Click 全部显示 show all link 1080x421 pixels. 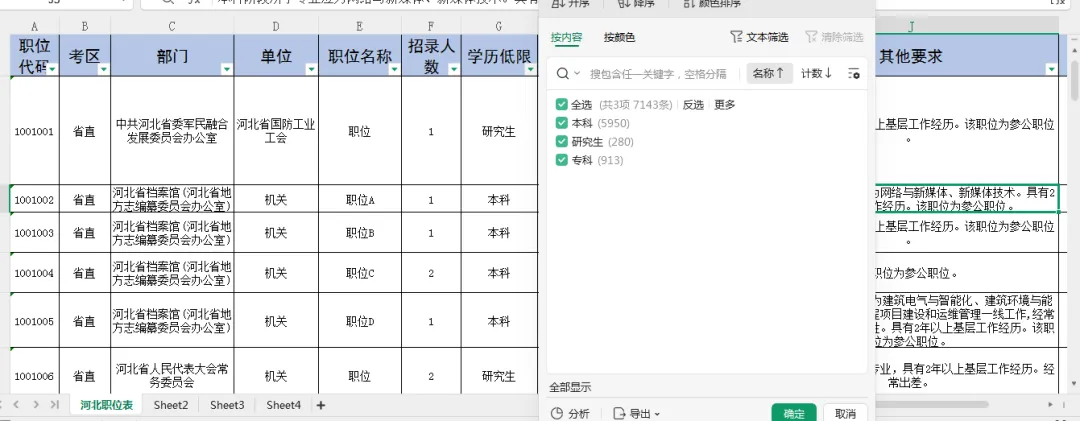tap(570, 387)
